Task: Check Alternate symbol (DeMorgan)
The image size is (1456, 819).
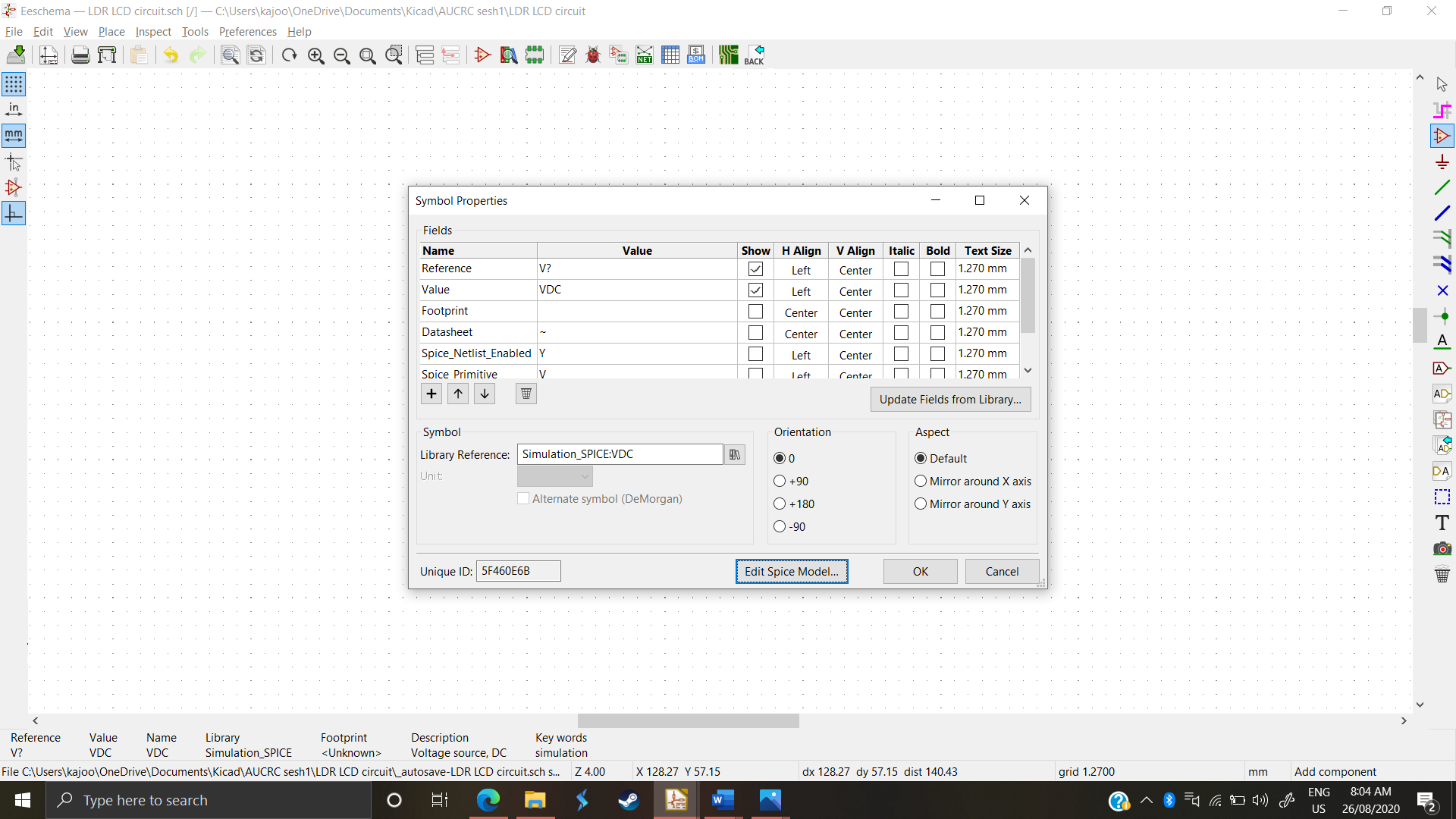Action: [x=522, y=498]
